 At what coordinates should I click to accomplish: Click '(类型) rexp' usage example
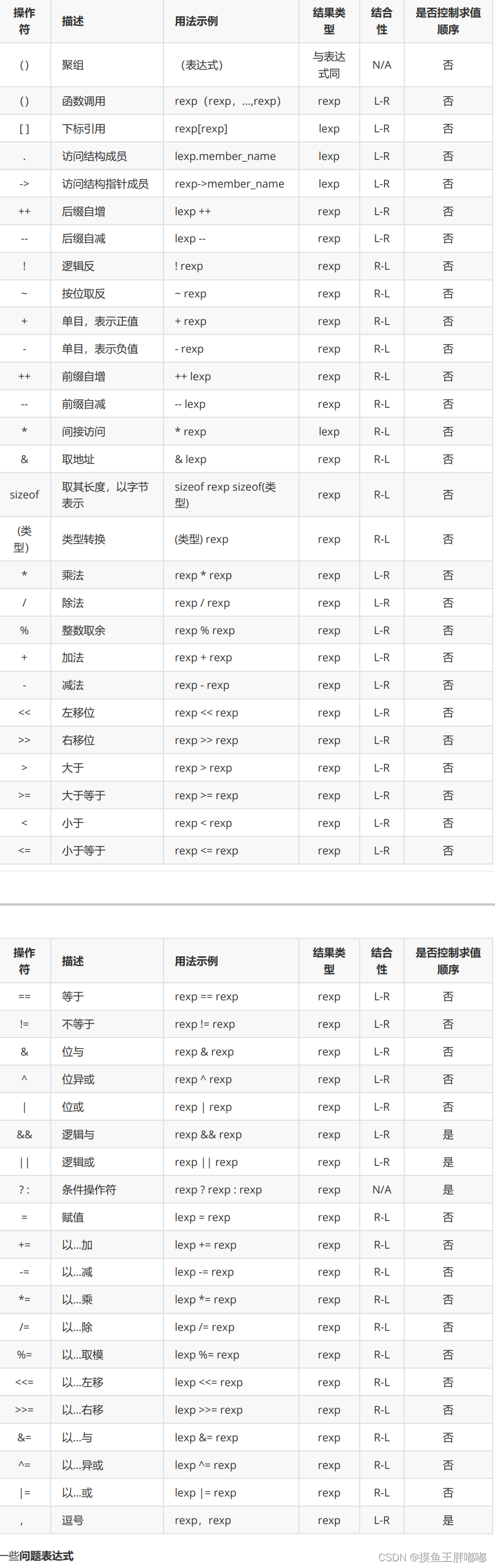coord(201,540)
